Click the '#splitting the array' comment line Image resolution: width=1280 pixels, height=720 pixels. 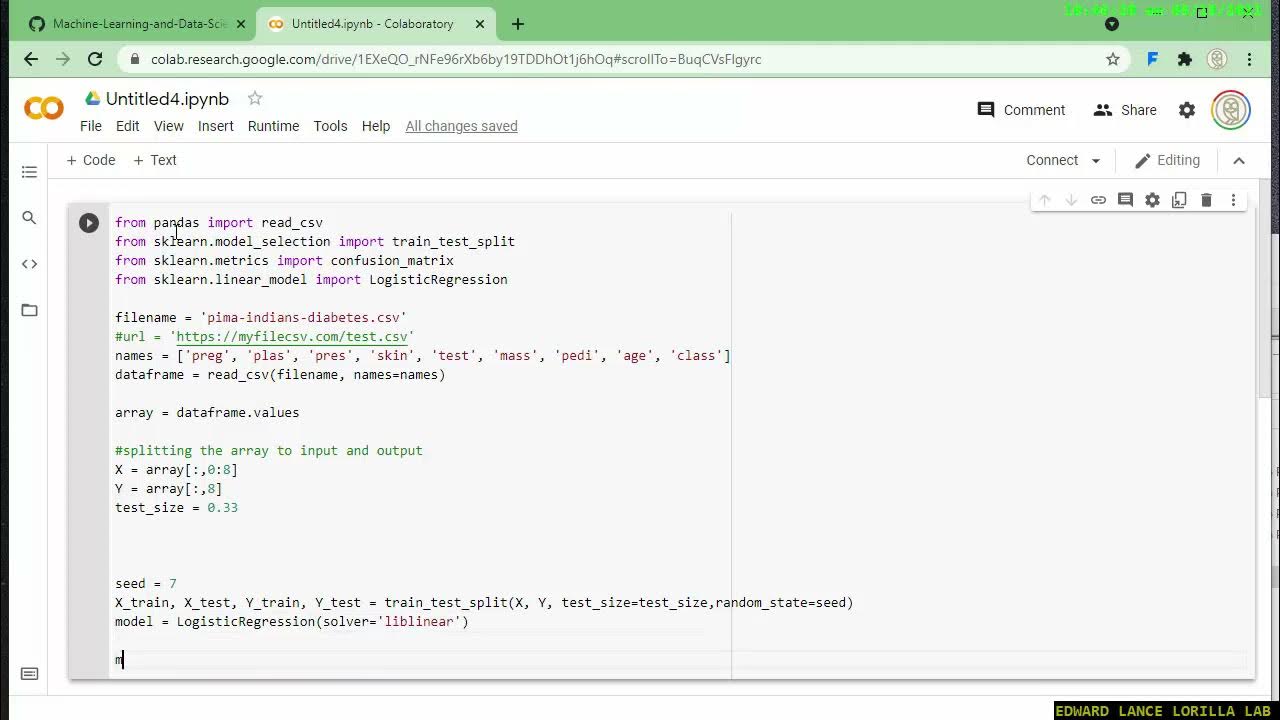click(x=269, y=451)
